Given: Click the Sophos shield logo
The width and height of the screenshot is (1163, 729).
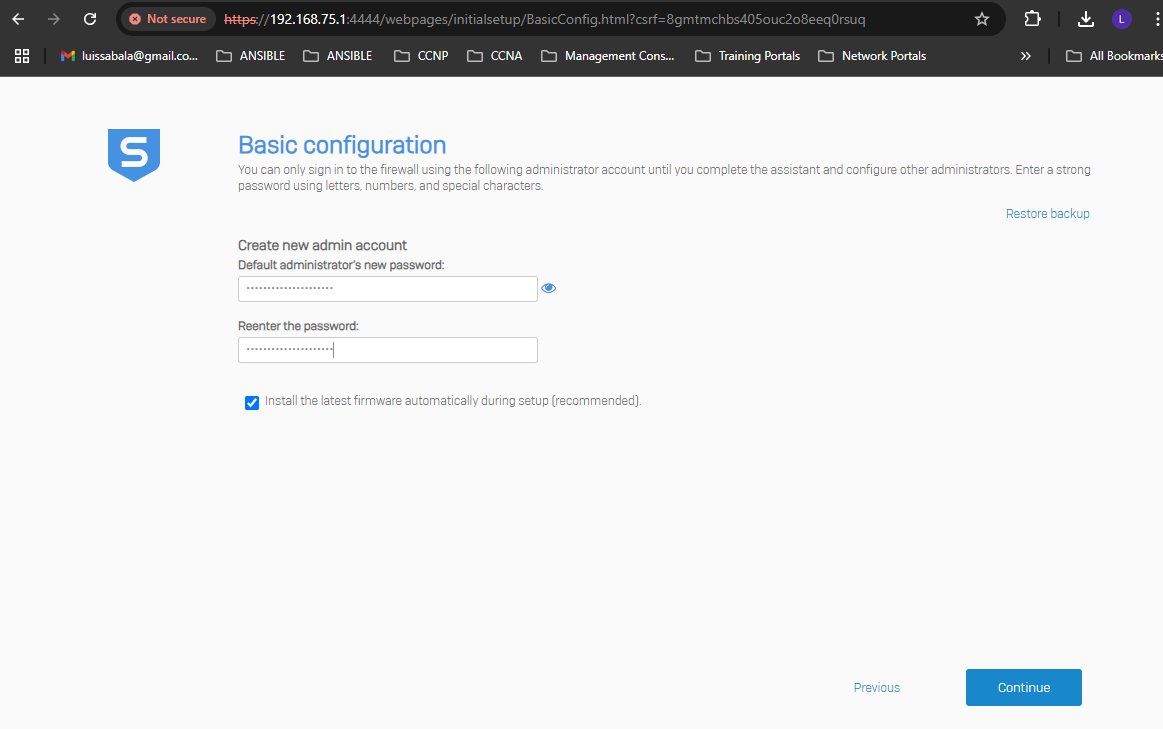Looking at the screenshot, I should point(134,155).
